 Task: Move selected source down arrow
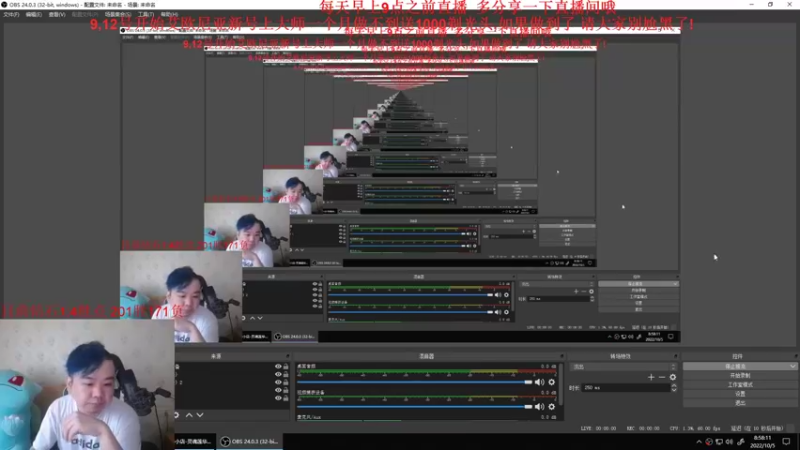(x=200, y=415)
